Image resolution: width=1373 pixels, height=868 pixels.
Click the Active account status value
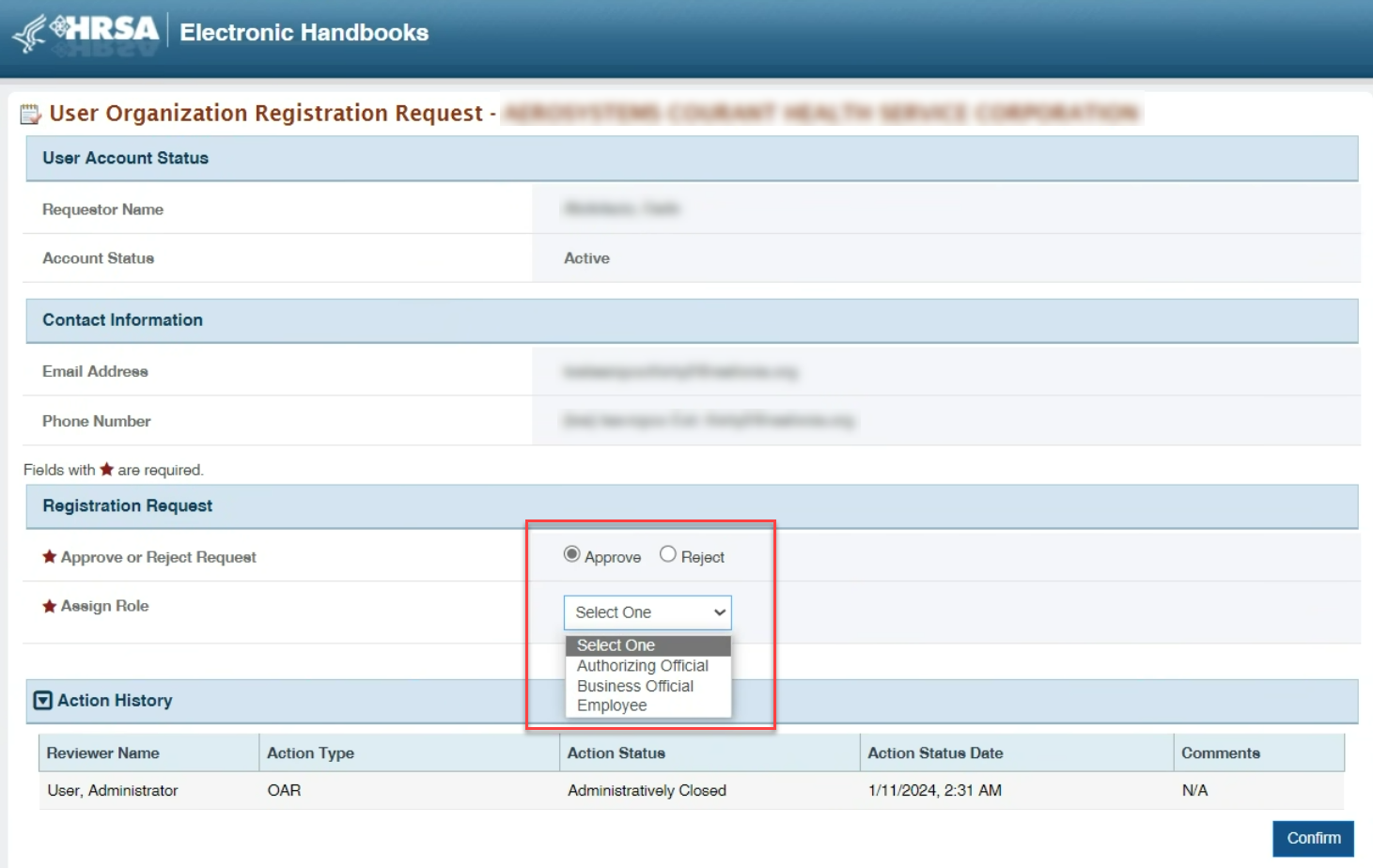[586, 258]
